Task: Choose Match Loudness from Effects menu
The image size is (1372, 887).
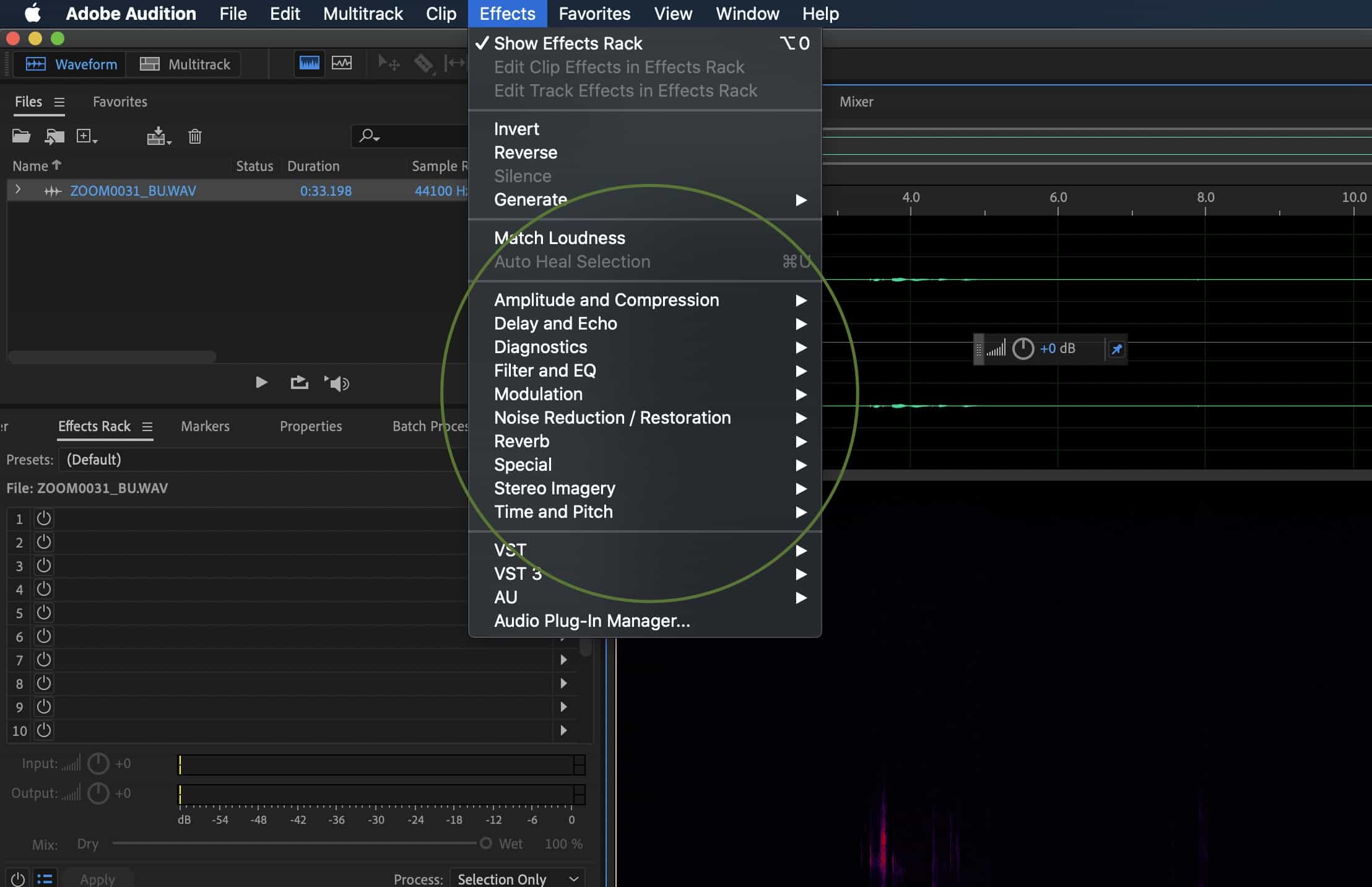Action: click(x=645, y=238)
